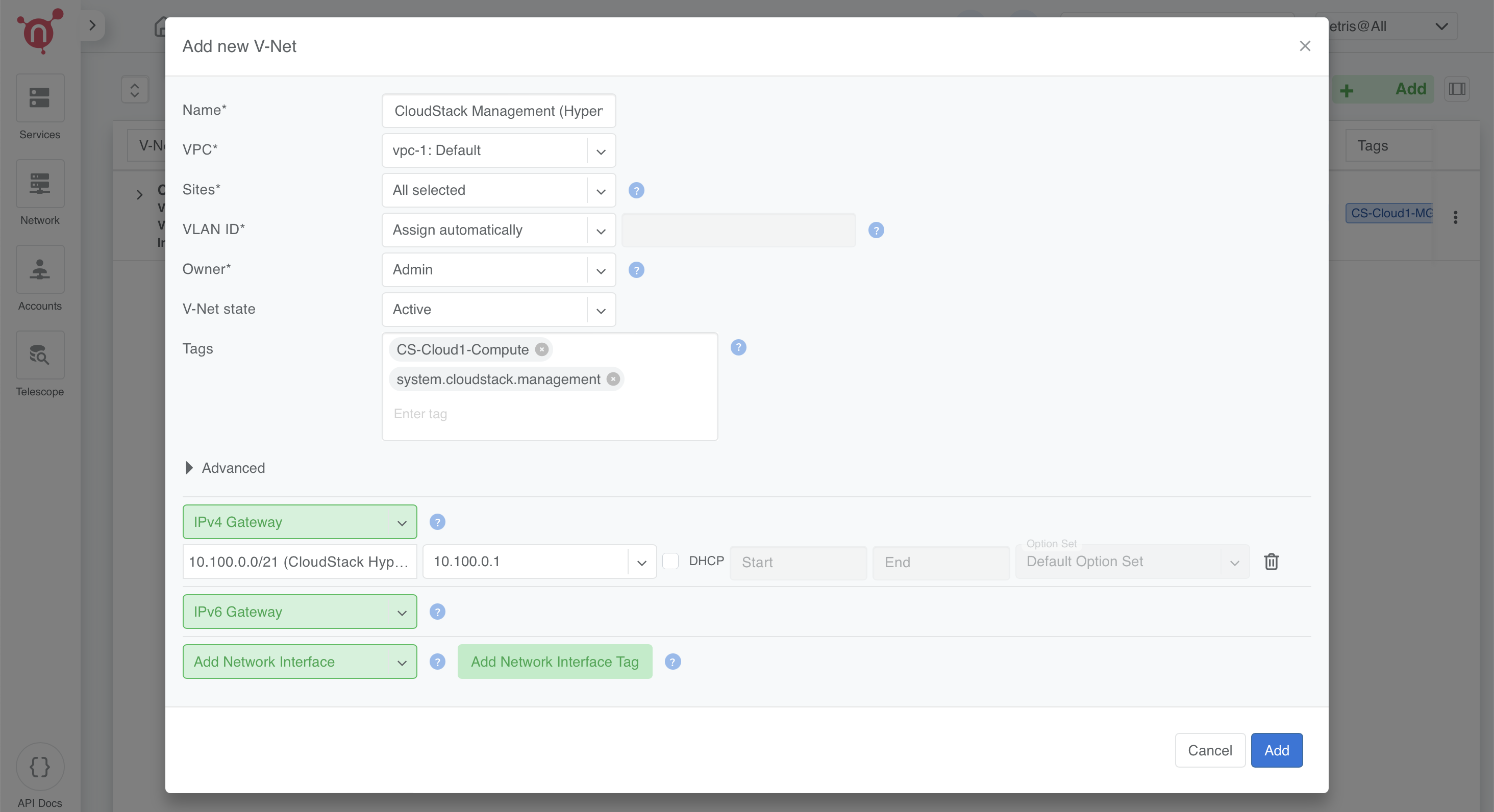
Task: Click the help icon beside VLAN ID
Action: click(x=875, y=230)
